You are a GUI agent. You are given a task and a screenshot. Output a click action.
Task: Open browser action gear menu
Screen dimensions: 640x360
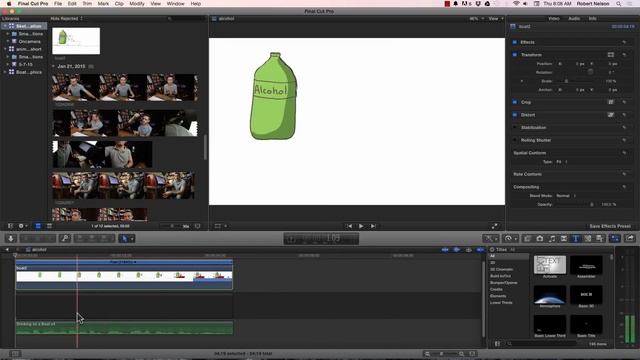pos(22,226)
